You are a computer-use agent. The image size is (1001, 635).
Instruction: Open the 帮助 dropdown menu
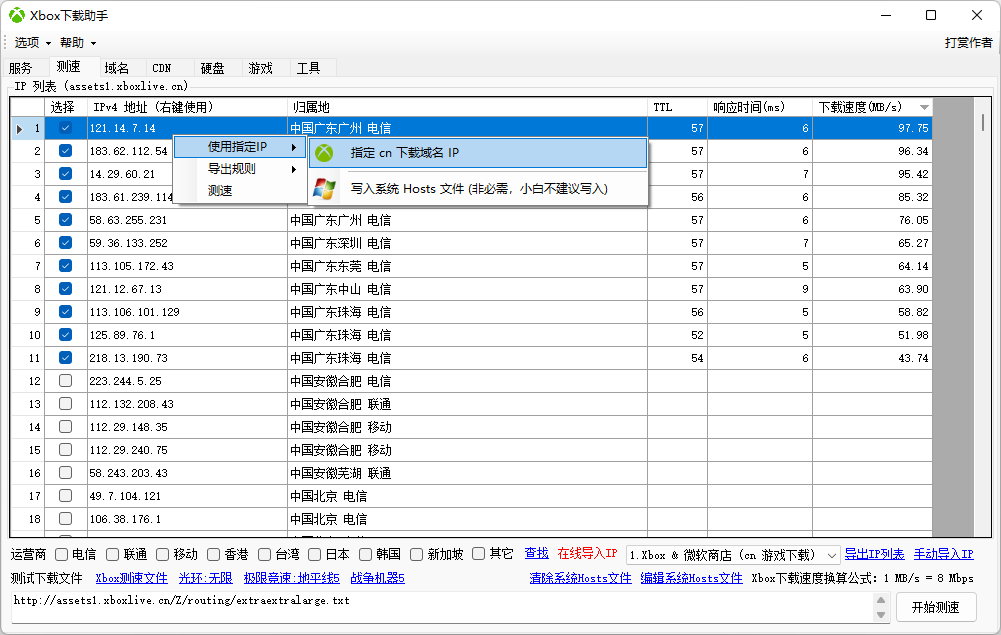[x=78, y=43]
